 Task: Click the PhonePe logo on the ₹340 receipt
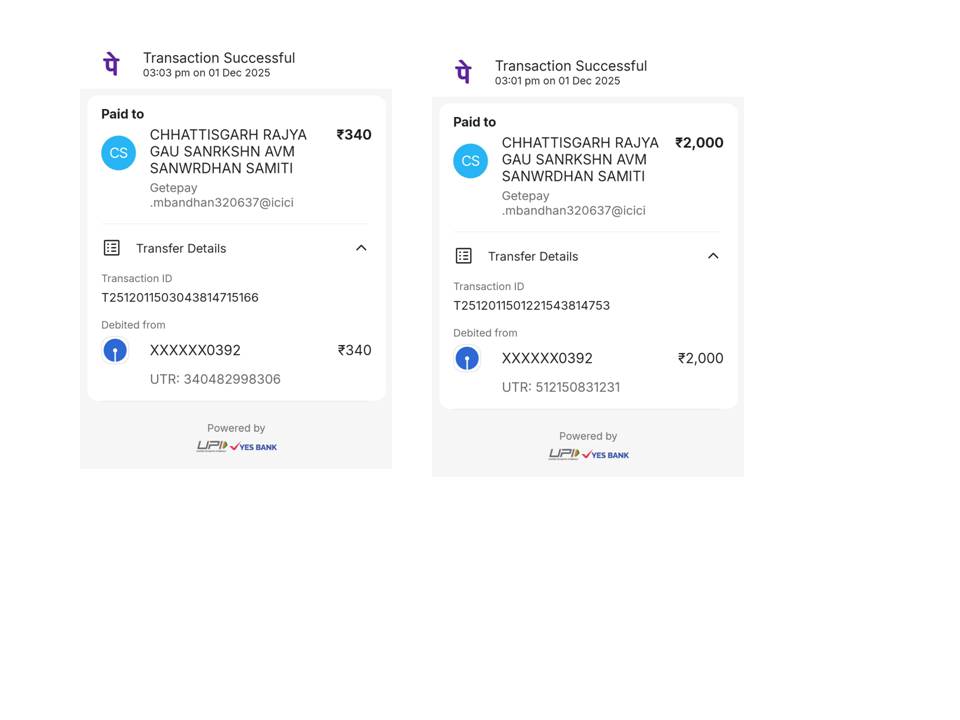tap(112, 64)
